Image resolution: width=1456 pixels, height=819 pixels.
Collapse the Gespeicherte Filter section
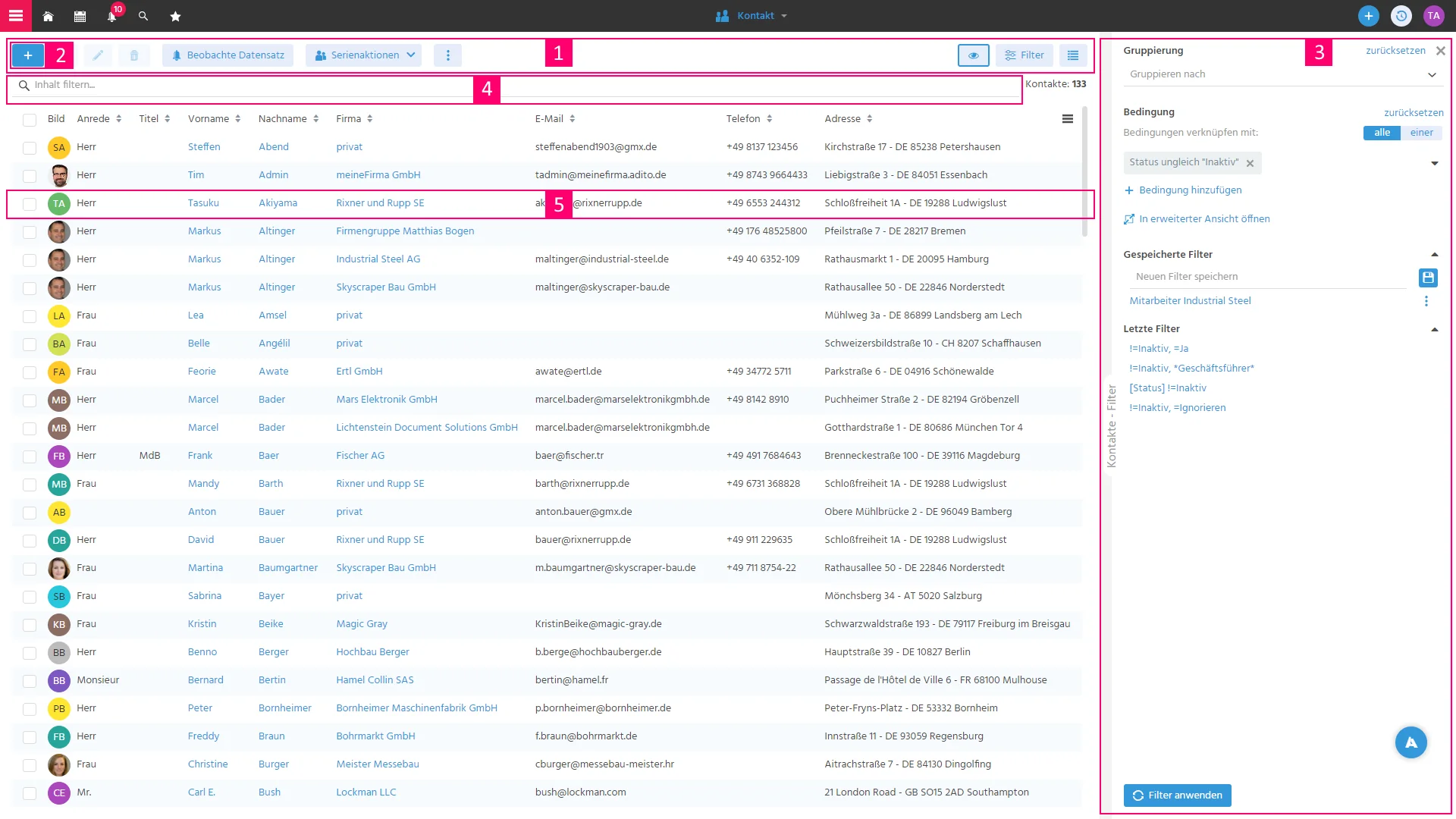click(x=1435, y=255)
